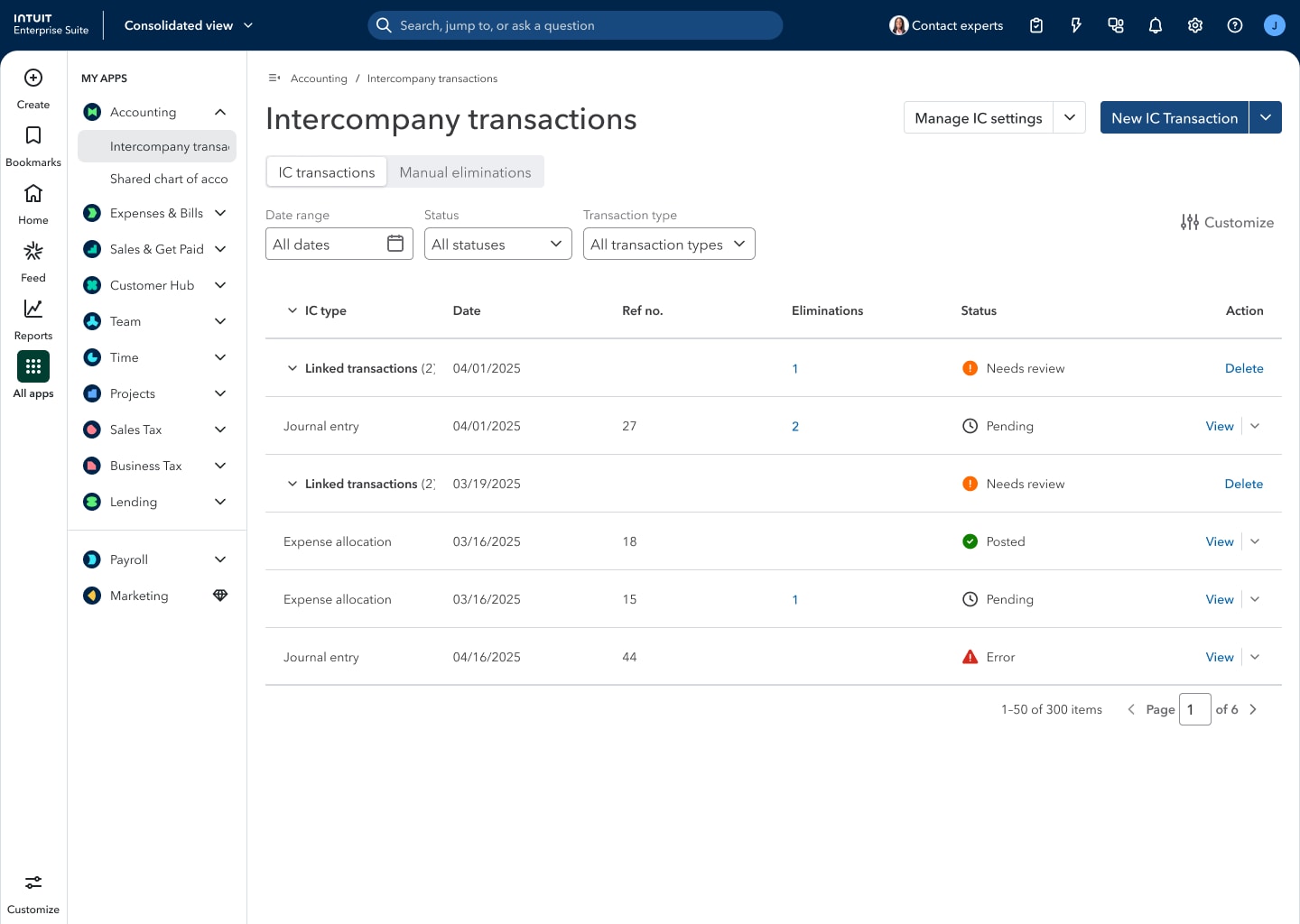This screenshot has height=924, width=1300.
Task: Click the Accounting app icon
Action: [92, 112]
